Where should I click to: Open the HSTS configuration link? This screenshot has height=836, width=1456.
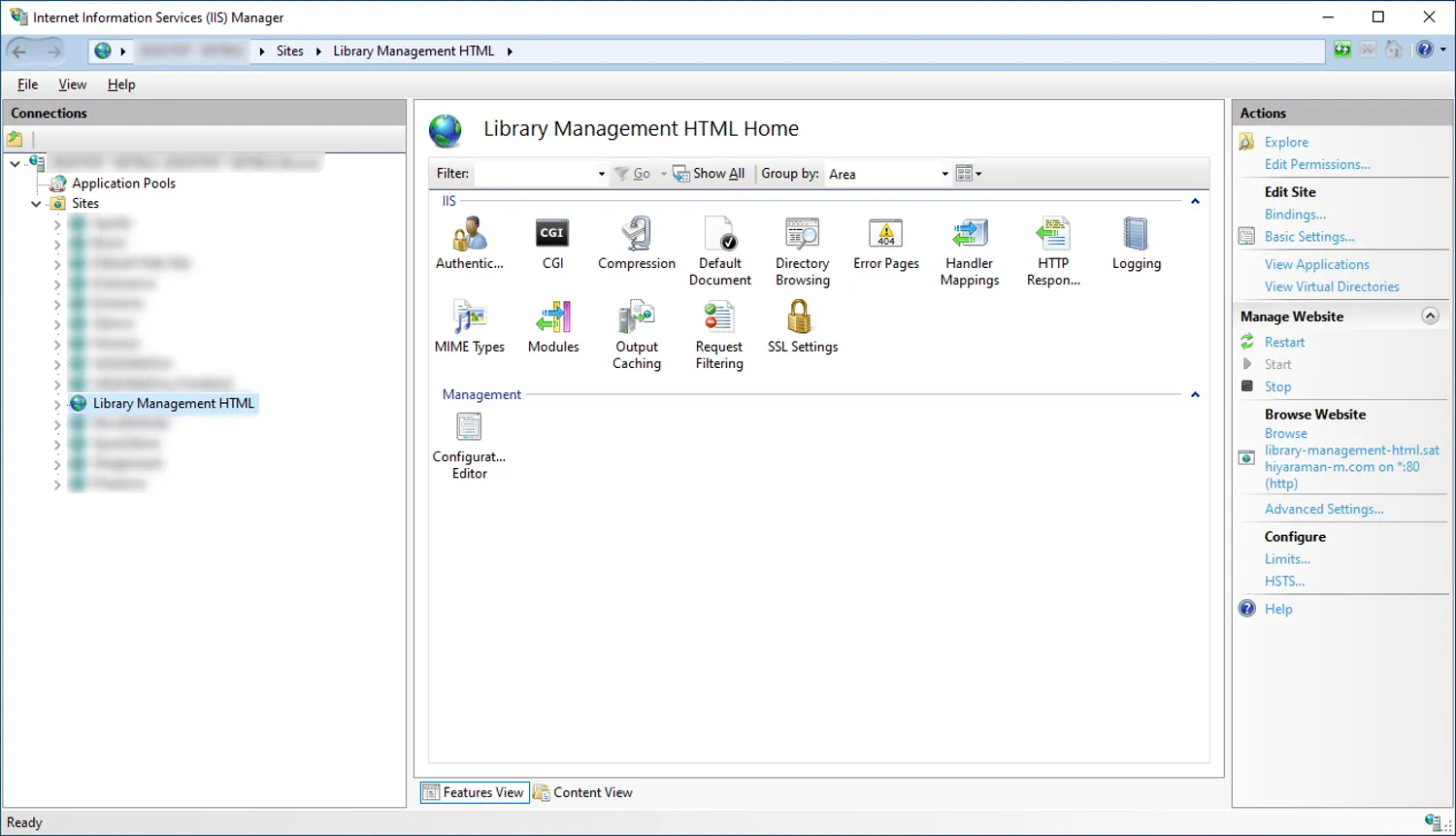tap(1284, 582)
